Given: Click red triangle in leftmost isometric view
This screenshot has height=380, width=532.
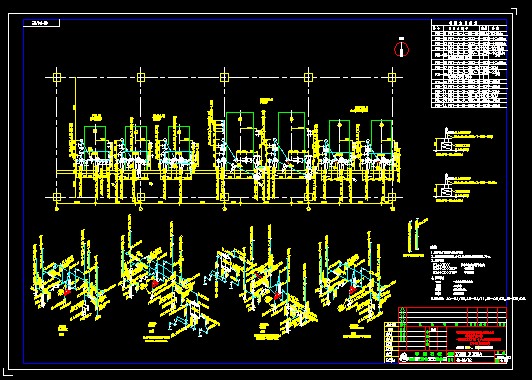Looking at the screenshot, I should point(68,292).
